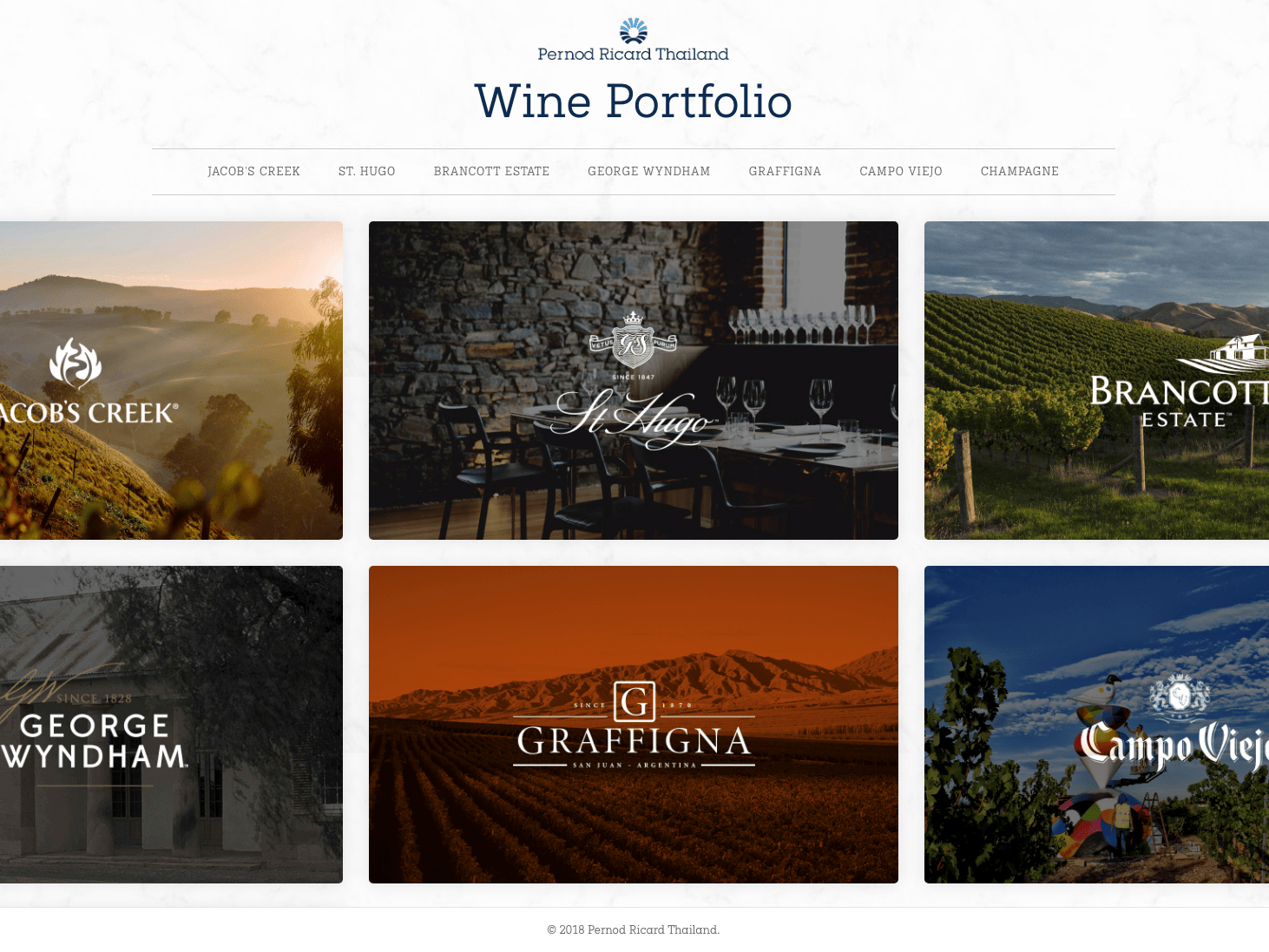This screenshot has height=952, width=1269.
Task: Open the Jacob's Creek menu item
Action: pyautogui.click(x=253, y=172)
